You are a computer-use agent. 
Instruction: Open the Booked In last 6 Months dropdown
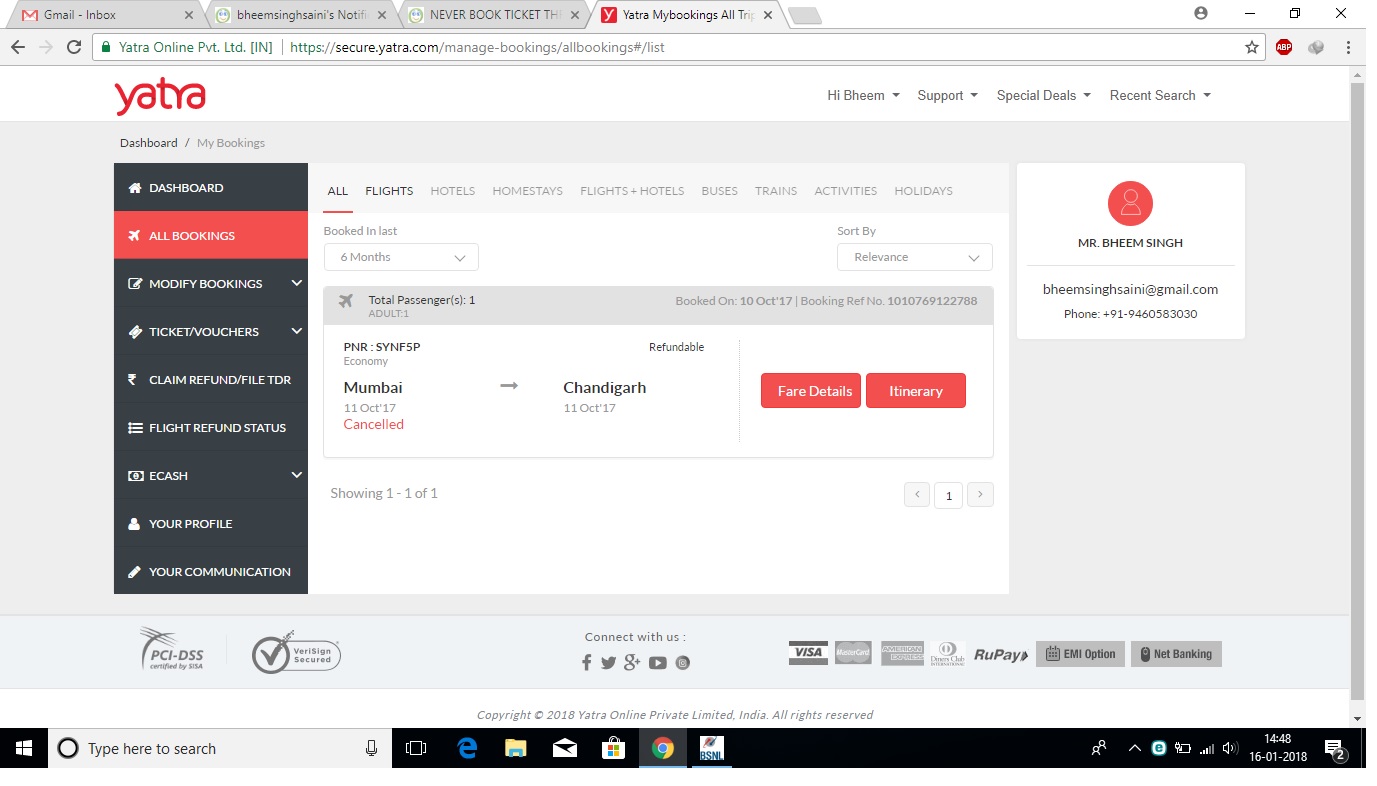pos(401,257)
